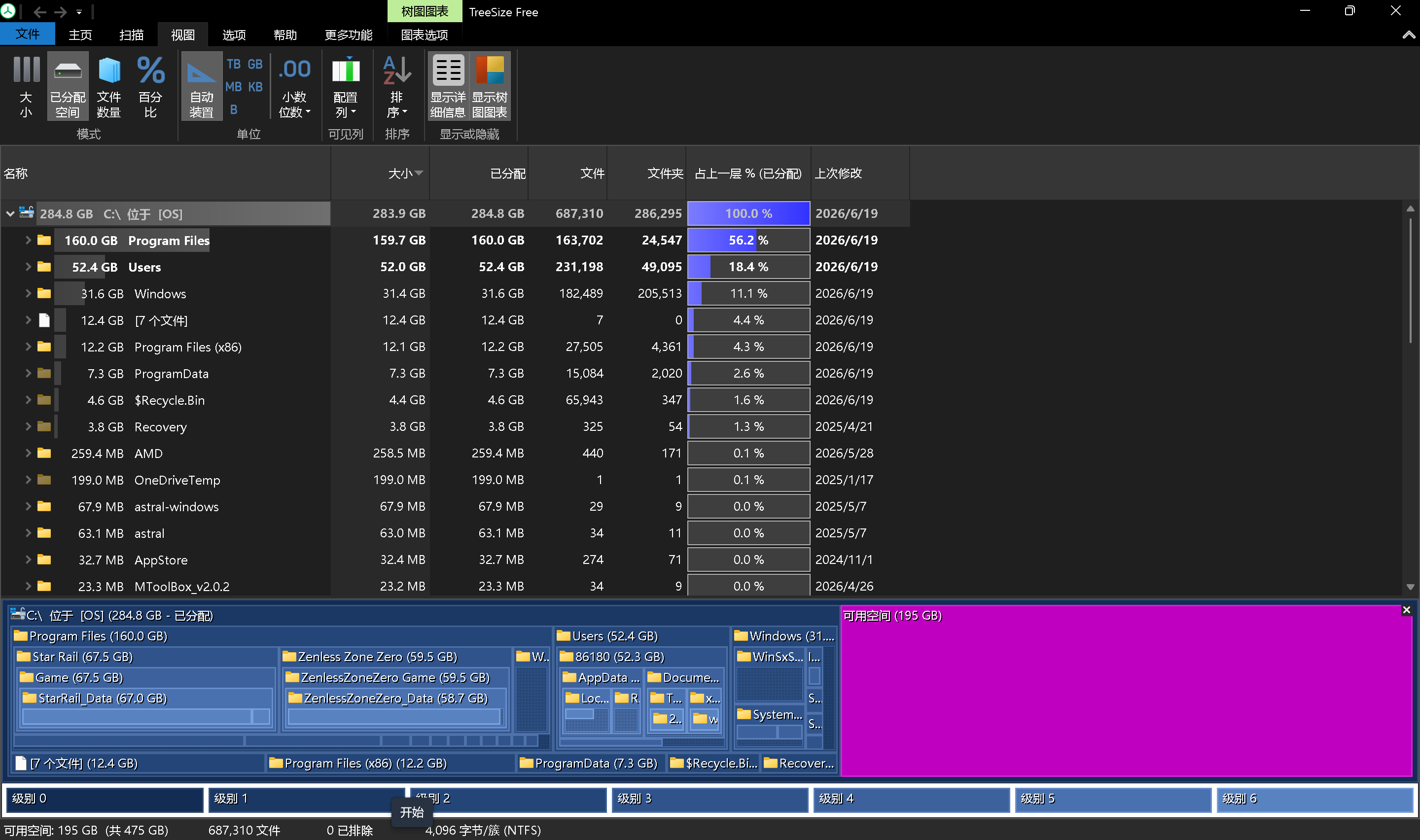Open the 配置列 column configuration
This screenshot has width=1420, height=840.
[345, 86]
